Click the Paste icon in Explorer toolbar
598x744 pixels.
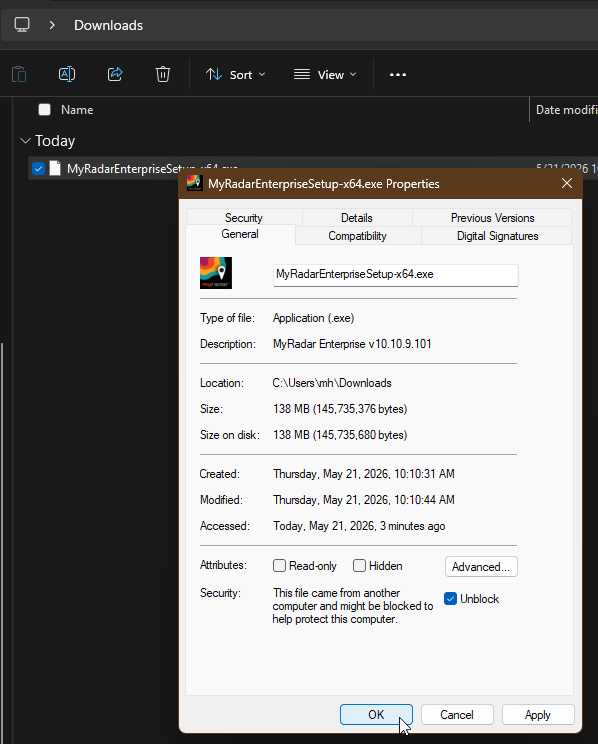tap(19, 74)
